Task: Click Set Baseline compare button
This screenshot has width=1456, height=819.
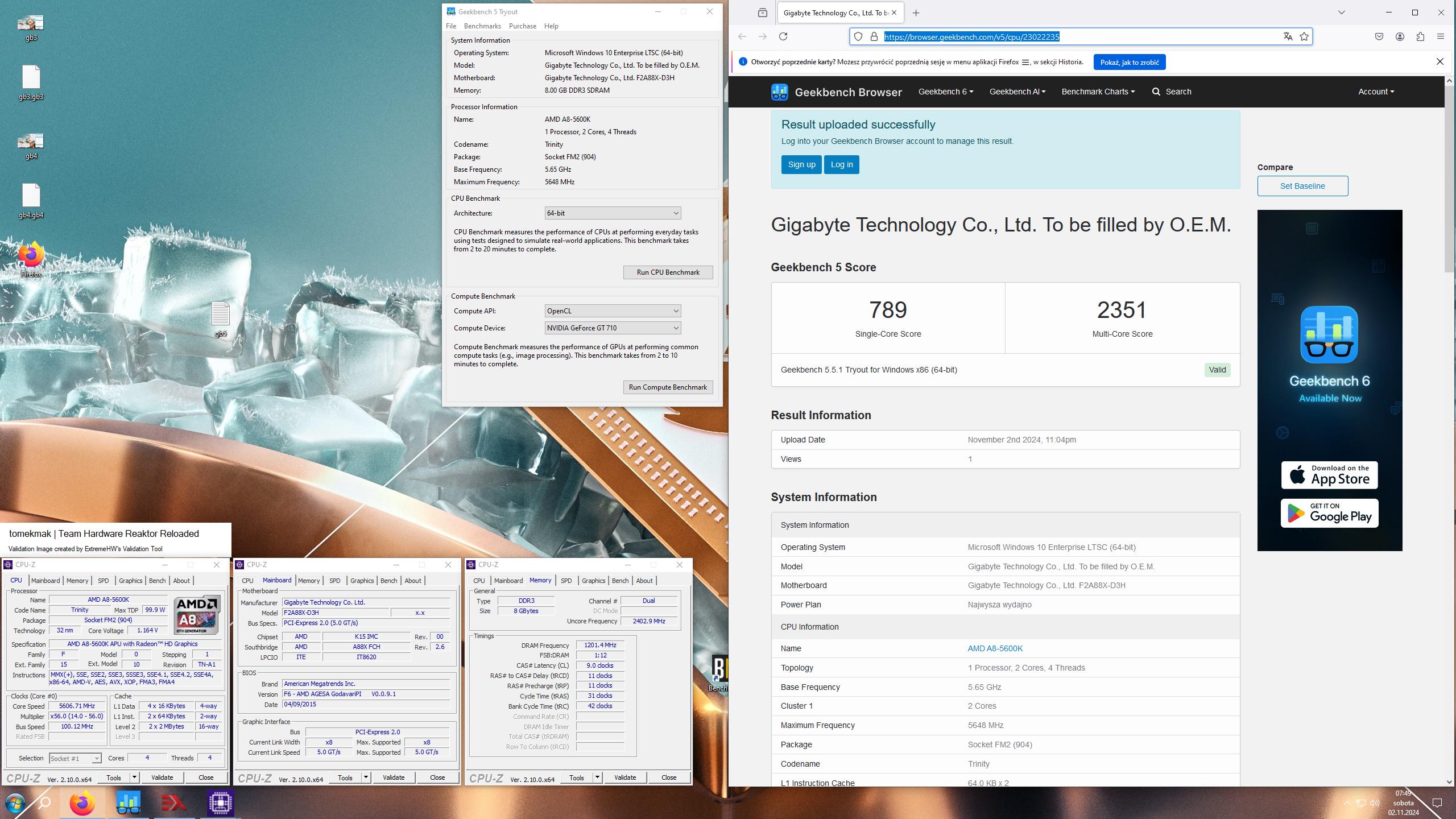Action: tap(1302, 186)
